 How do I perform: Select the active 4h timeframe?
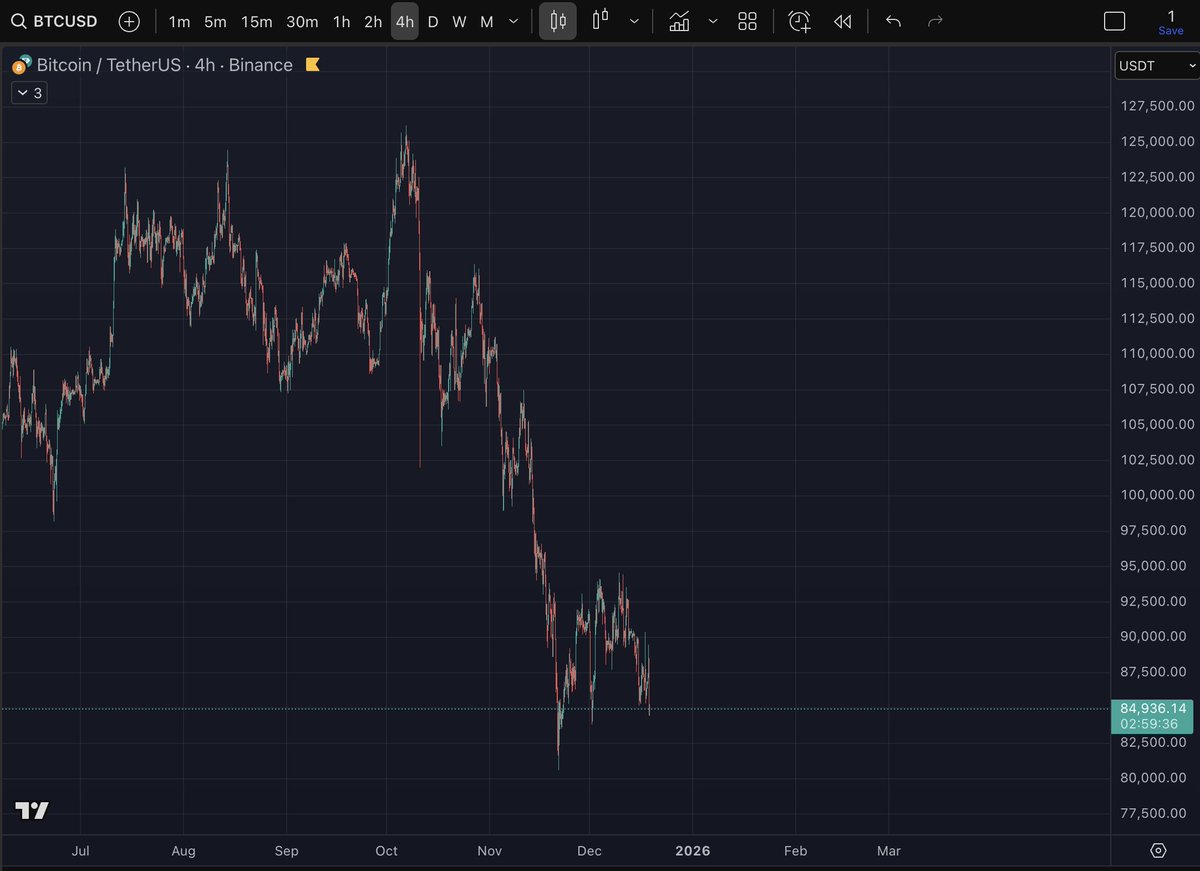[x=405, y=21]
